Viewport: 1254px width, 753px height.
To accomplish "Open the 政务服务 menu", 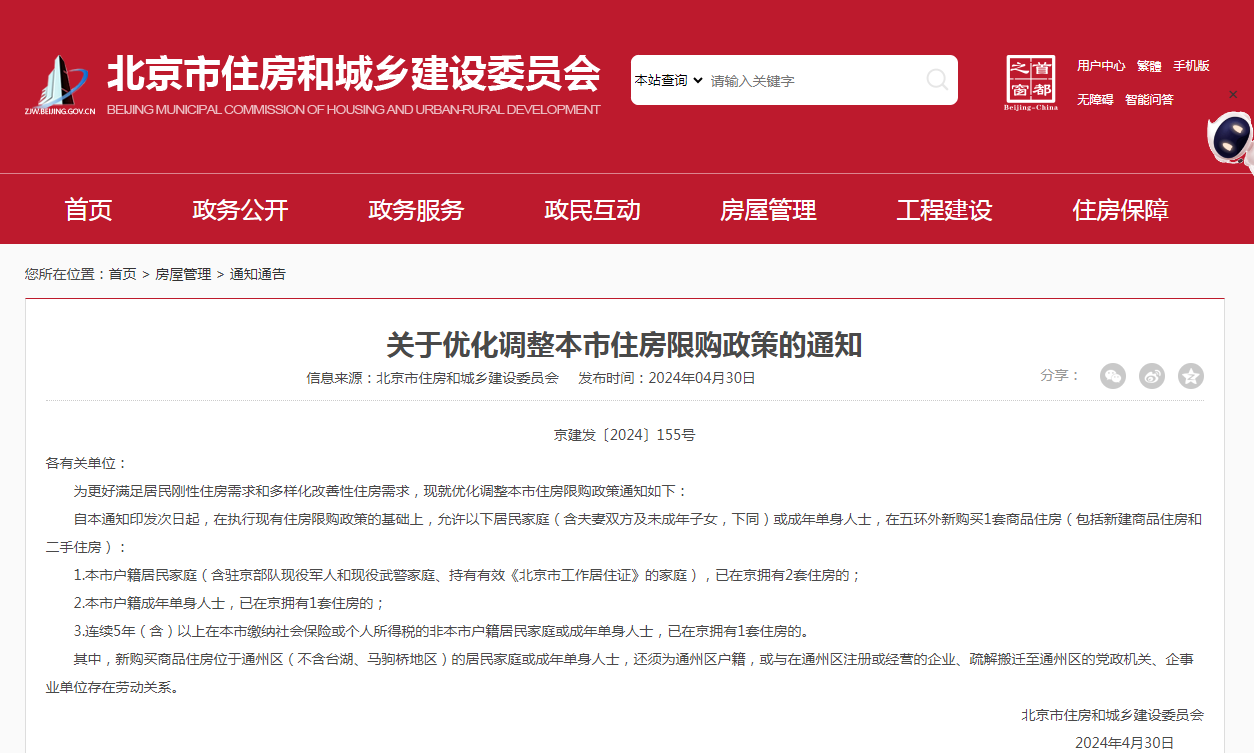I will pos(416,210).
